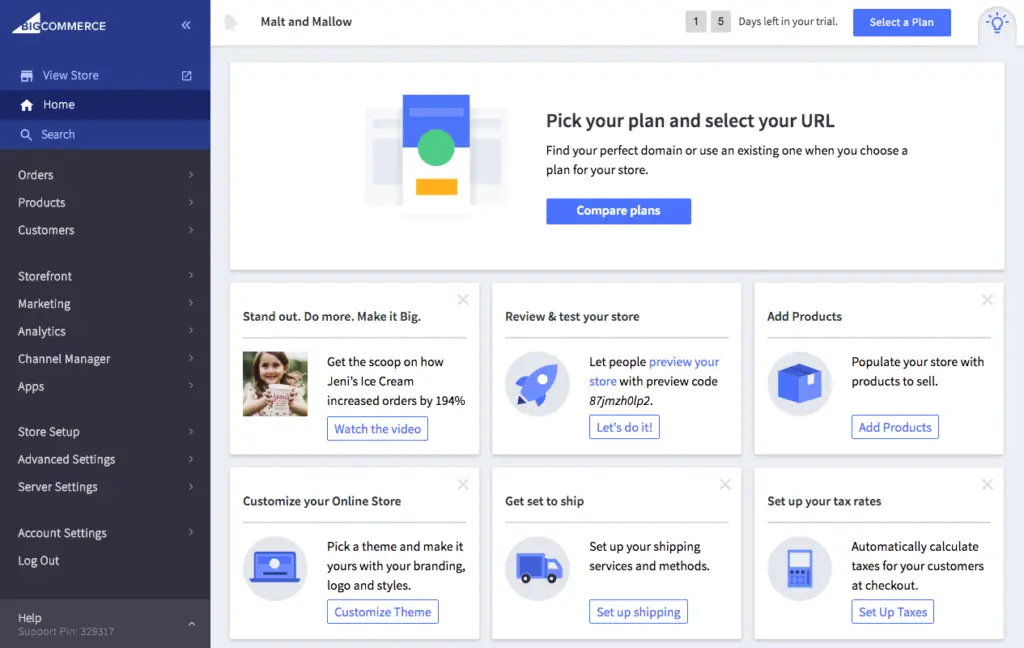Go to Home in sidebar
Viewport: 1024px width, 648px height.
click(105, 105)
